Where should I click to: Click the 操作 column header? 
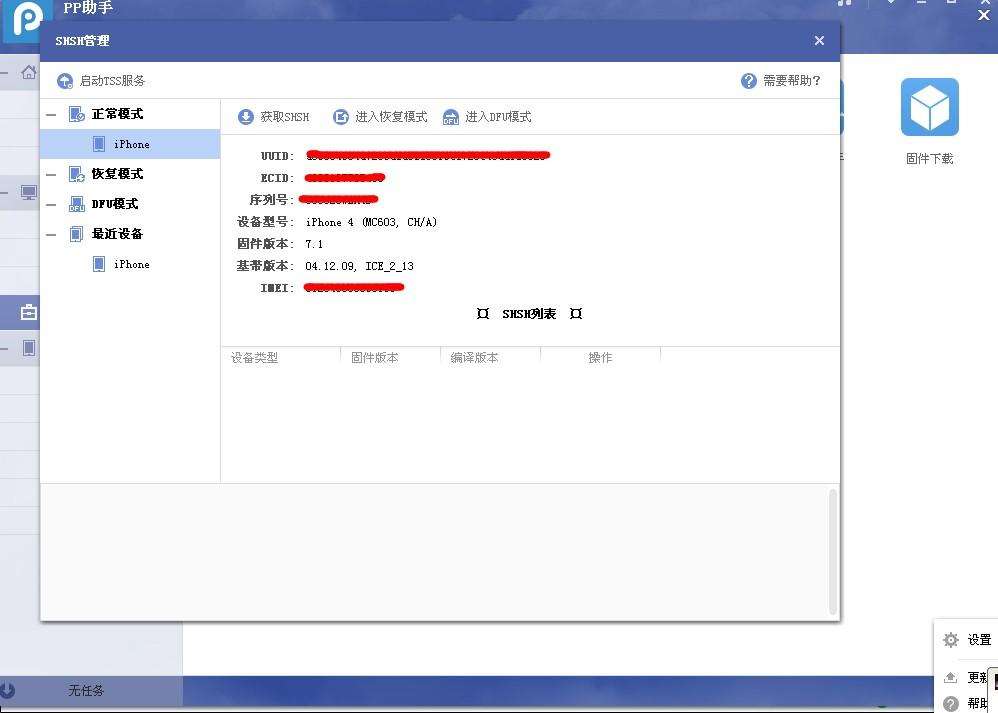(600, 358)
